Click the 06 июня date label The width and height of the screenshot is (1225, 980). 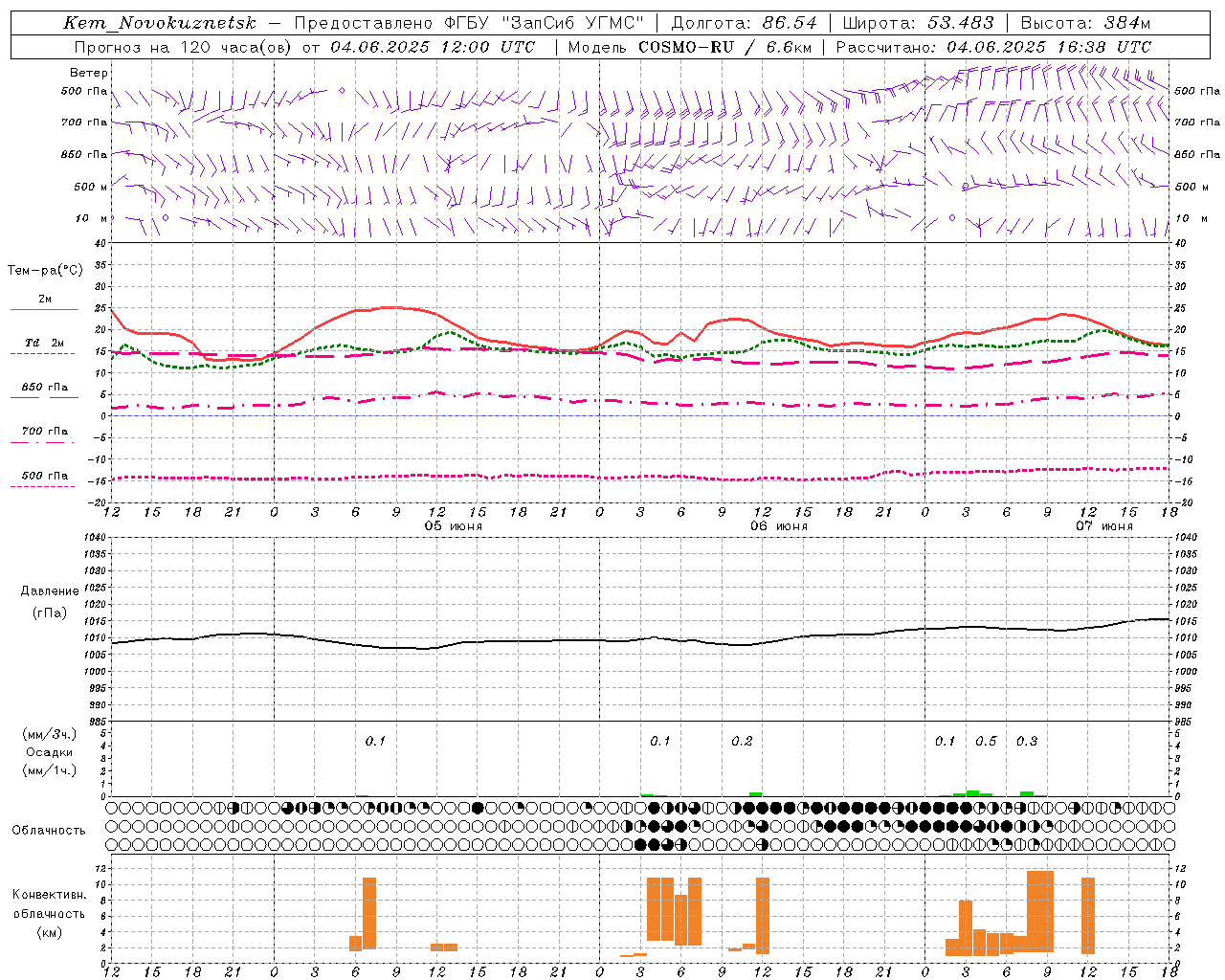(779, 526)
